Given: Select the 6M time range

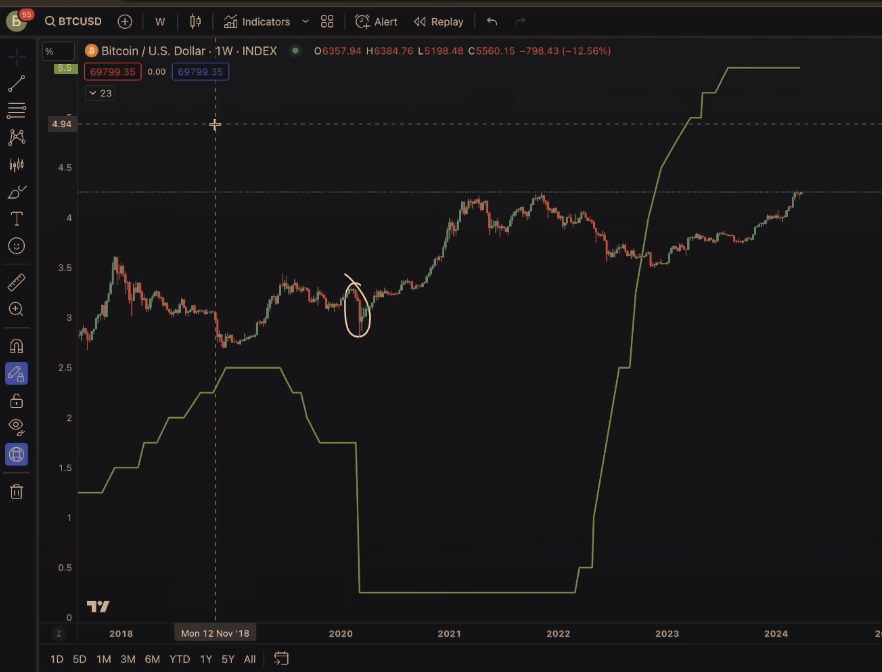Looking at the screenshot, I should coord(152,659).
